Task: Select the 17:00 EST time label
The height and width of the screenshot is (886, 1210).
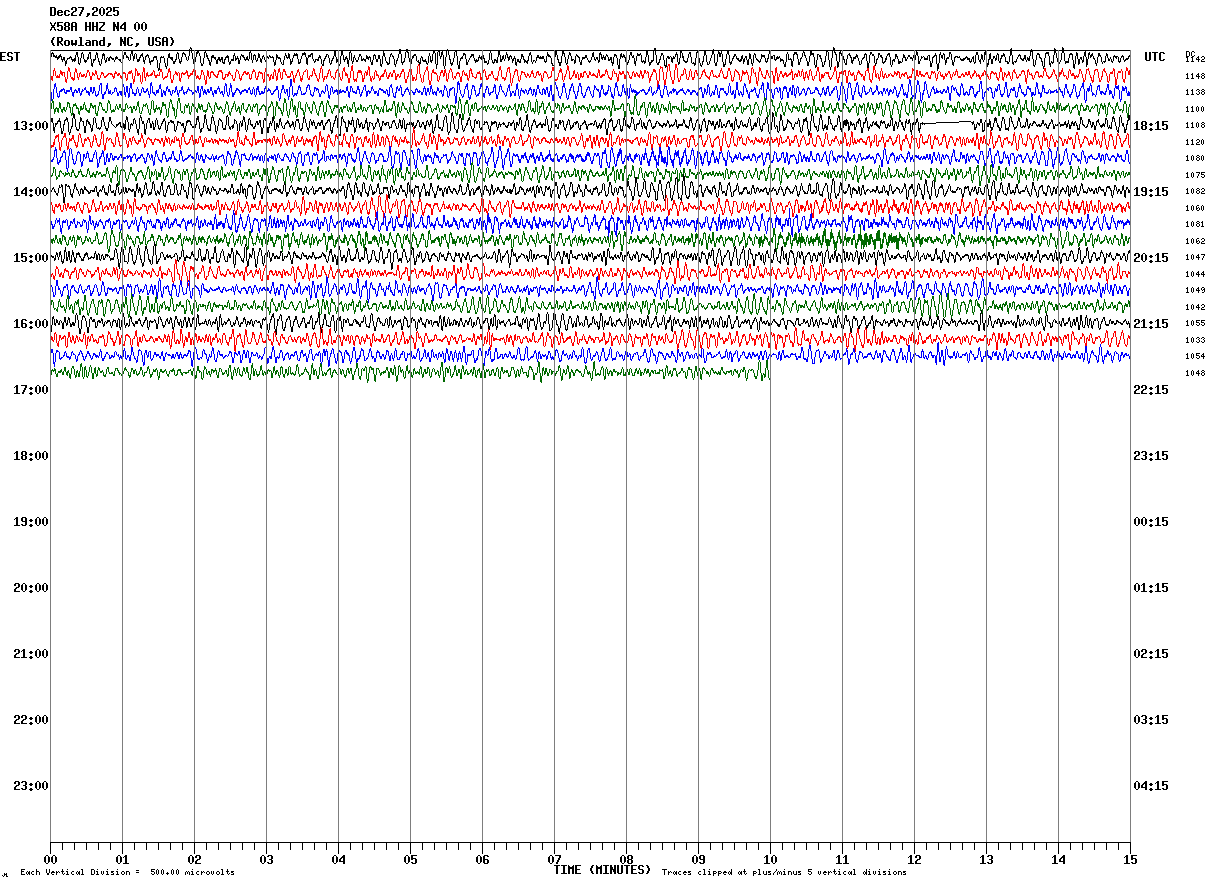Action: tap(31, 390)
